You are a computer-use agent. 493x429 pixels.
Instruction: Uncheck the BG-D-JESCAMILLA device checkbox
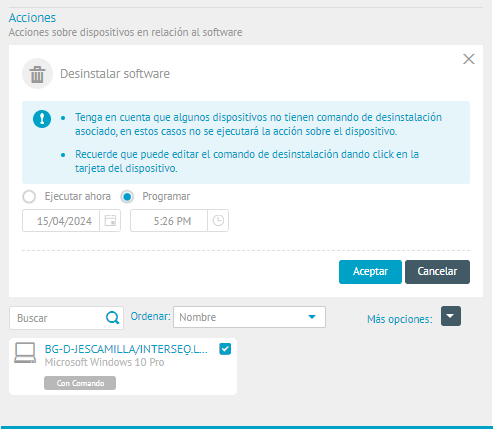(x=225, y=349)
